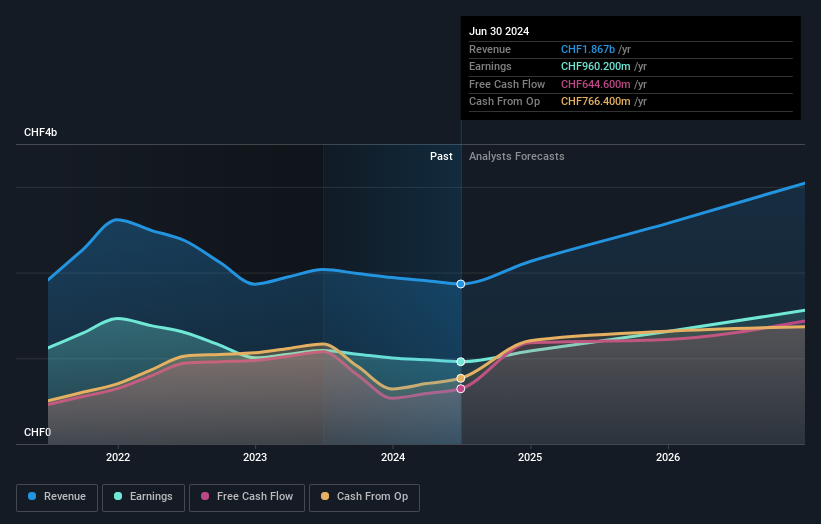Viewport: 821px width, 524px height.
Task: Click the 2025 x-axis label
Action: (x=530, y=458)
